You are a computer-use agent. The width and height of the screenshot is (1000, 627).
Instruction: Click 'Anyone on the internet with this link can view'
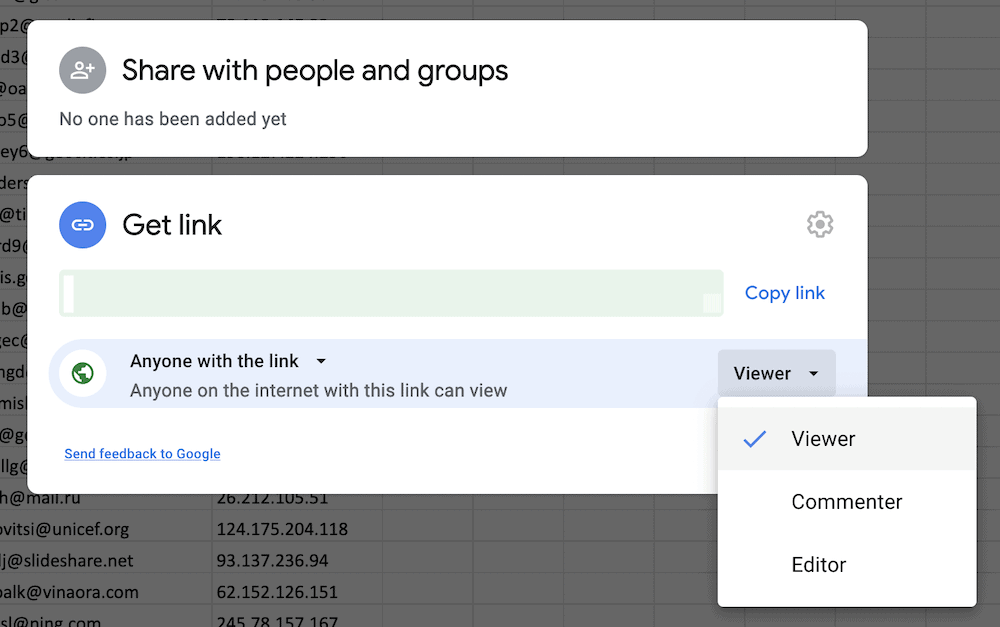[x=318, y=390]
